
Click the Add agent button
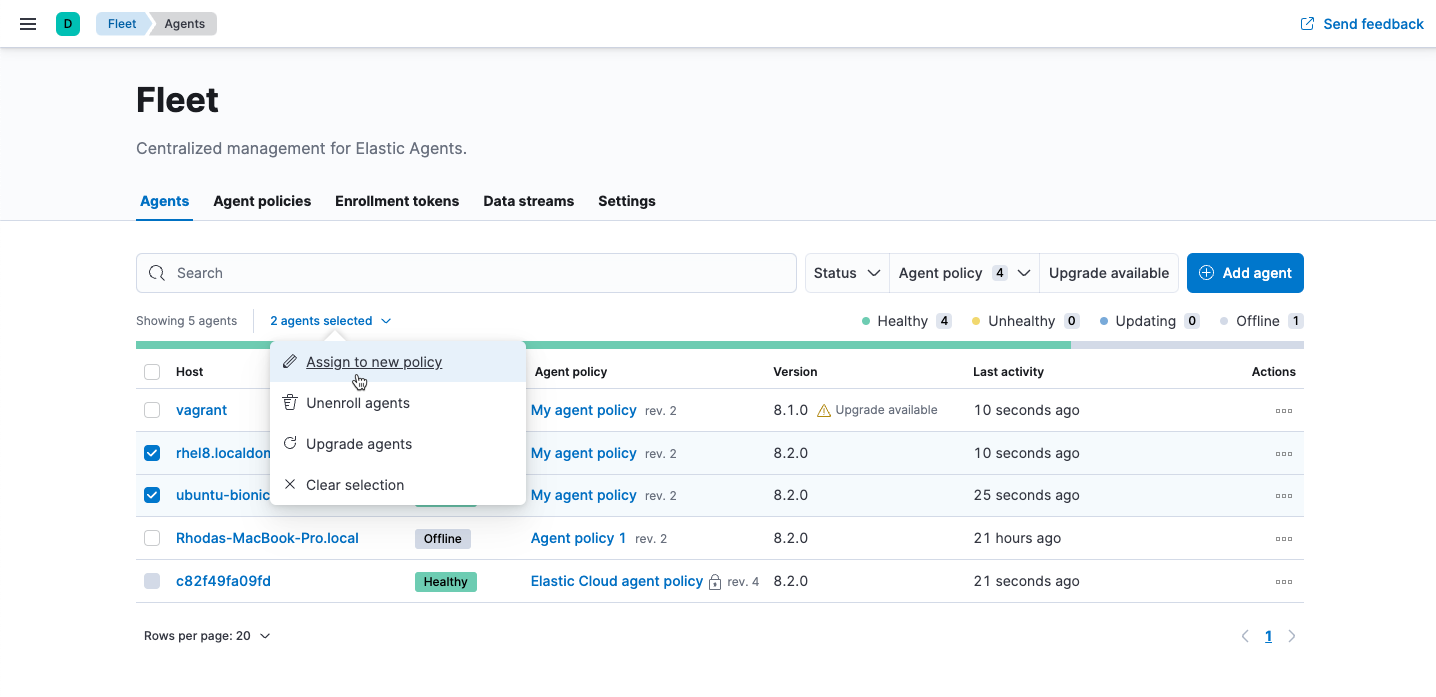(x=1245, y=272)
